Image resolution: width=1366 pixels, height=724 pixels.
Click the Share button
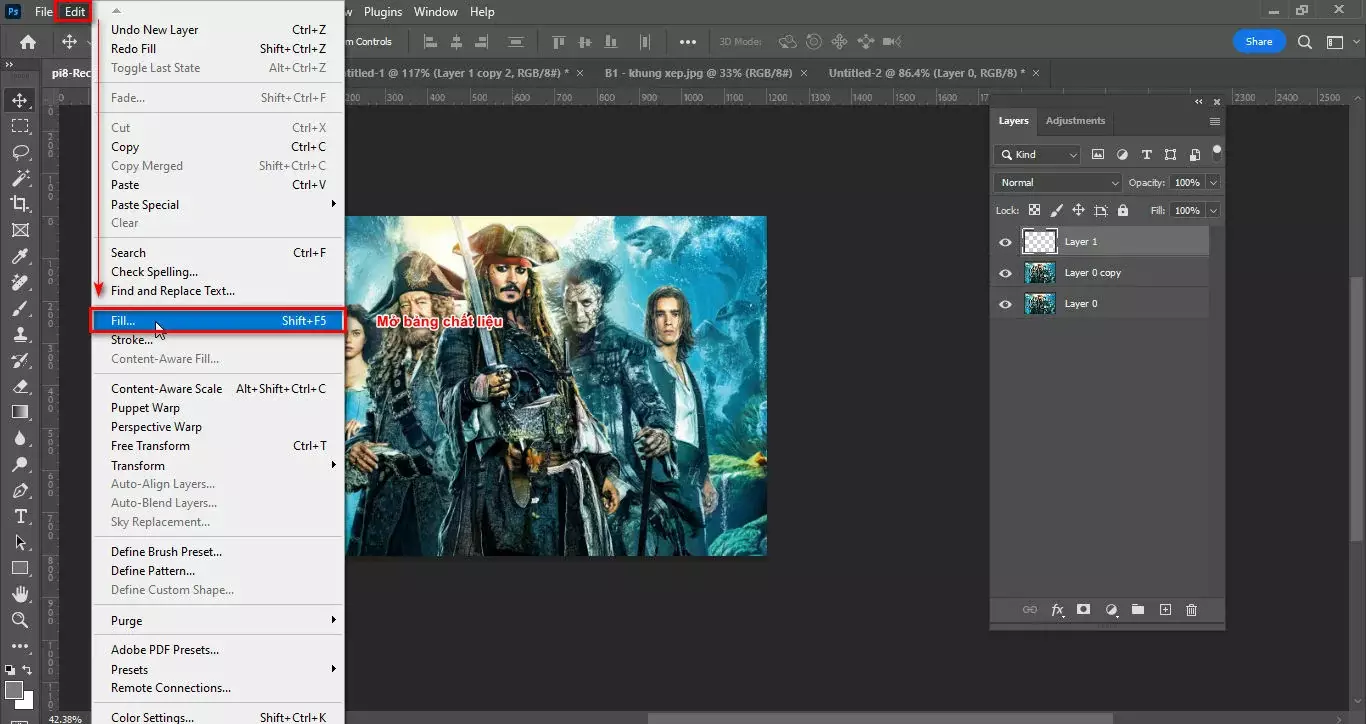point(1258,41)
